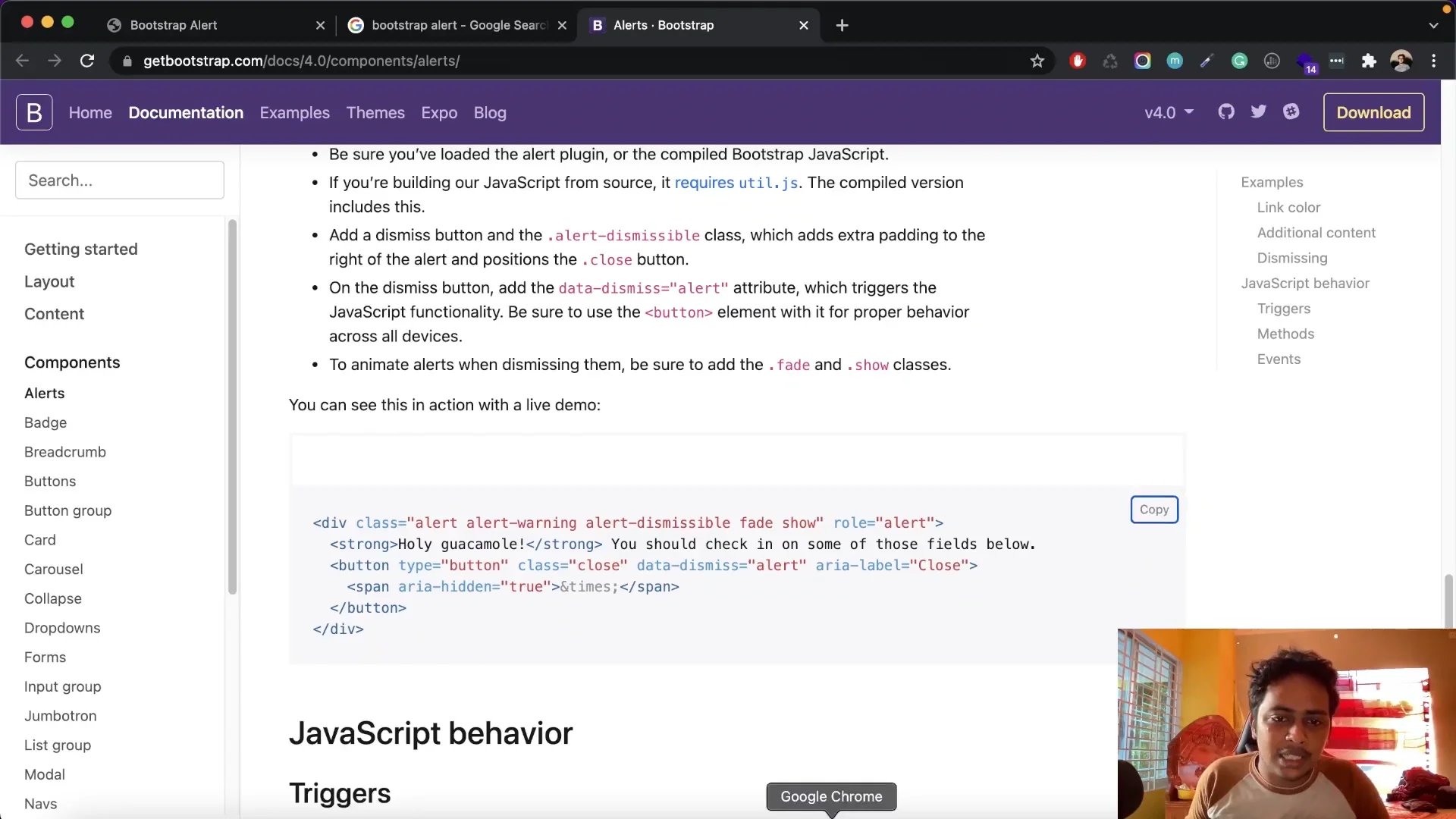Click the Grammarly extension icon
The width and height of the screenshot is (1456, 819).
[x=1240, y=61]
